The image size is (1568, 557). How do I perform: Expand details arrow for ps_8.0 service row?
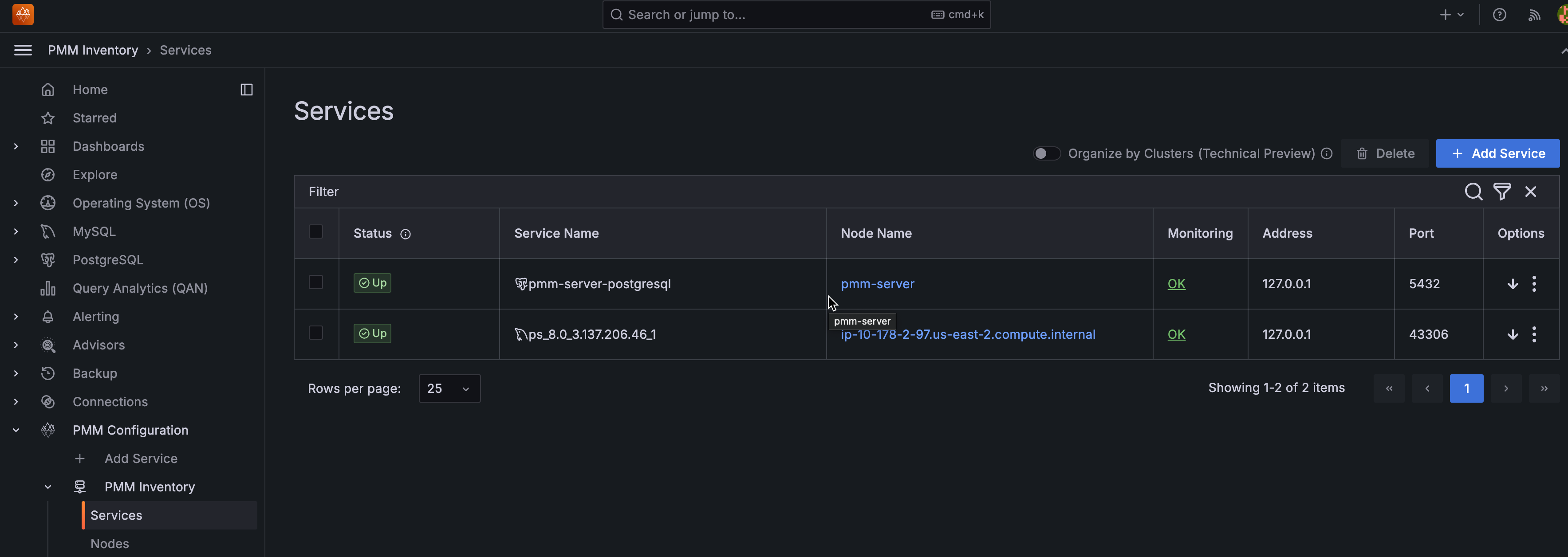[1512, 334]
